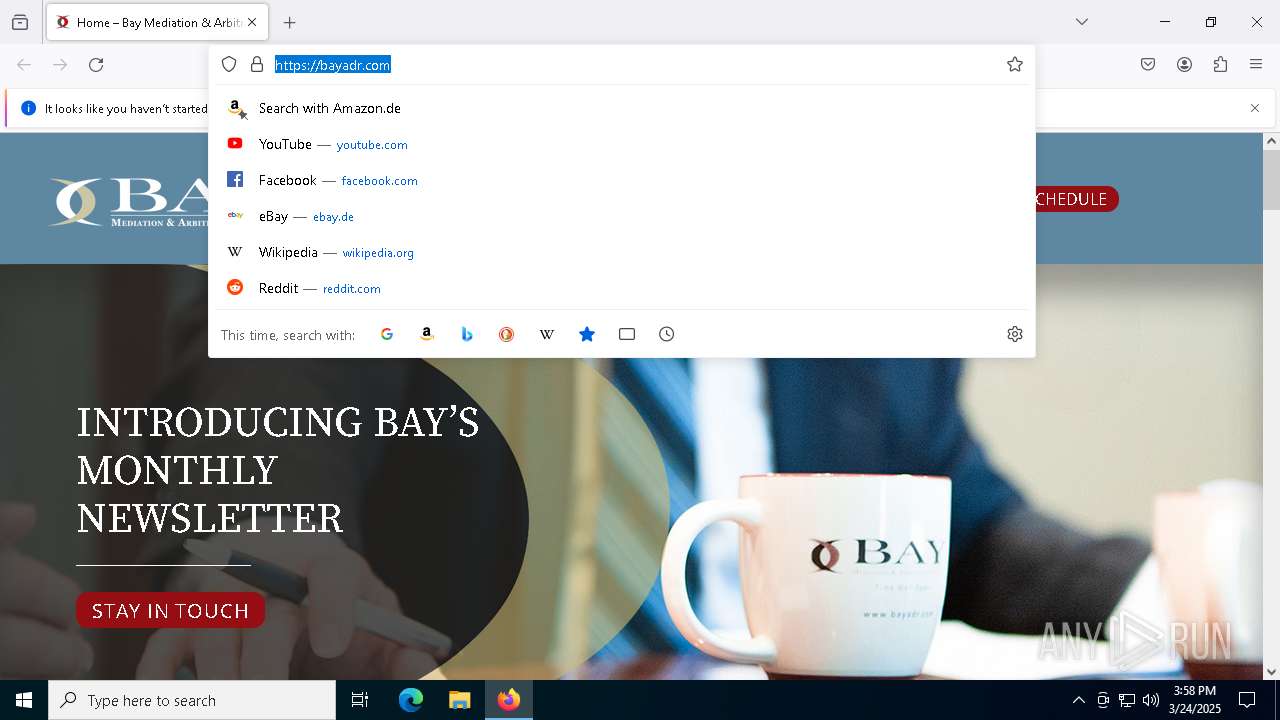Click the BAY Mediation logo
This screenshot has width=1280, height=720.
[130, 201]
